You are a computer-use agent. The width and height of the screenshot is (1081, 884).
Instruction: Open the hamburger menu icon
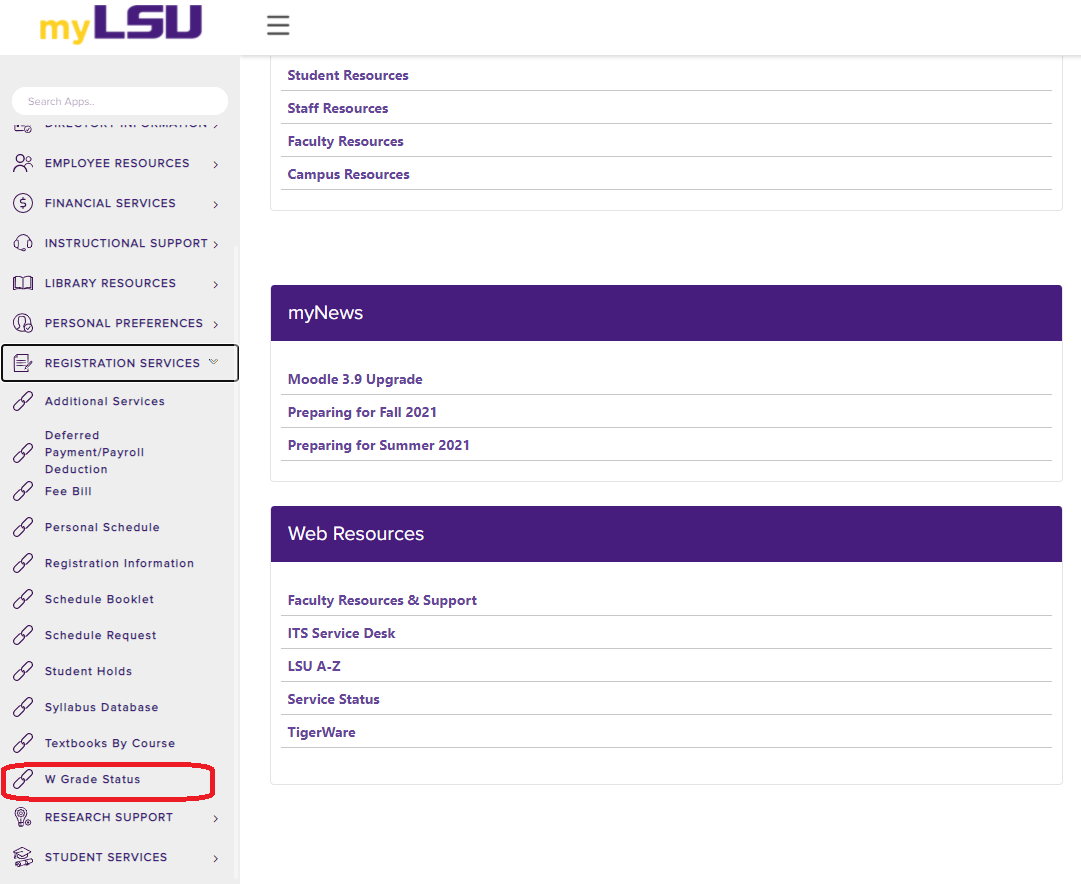click(x=278, y=26)
